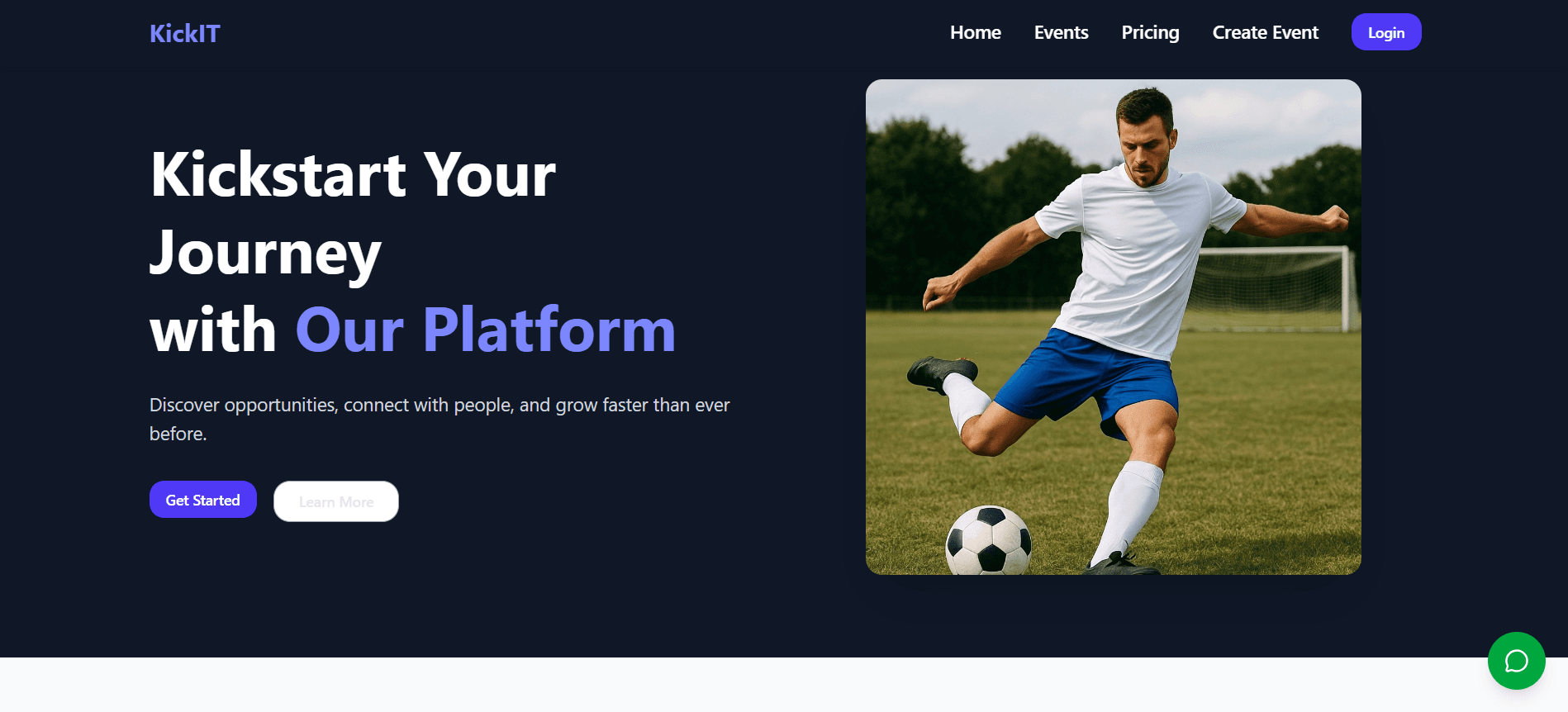
Task: Go to the Home nav item
Action: click(x=976, y=32)
